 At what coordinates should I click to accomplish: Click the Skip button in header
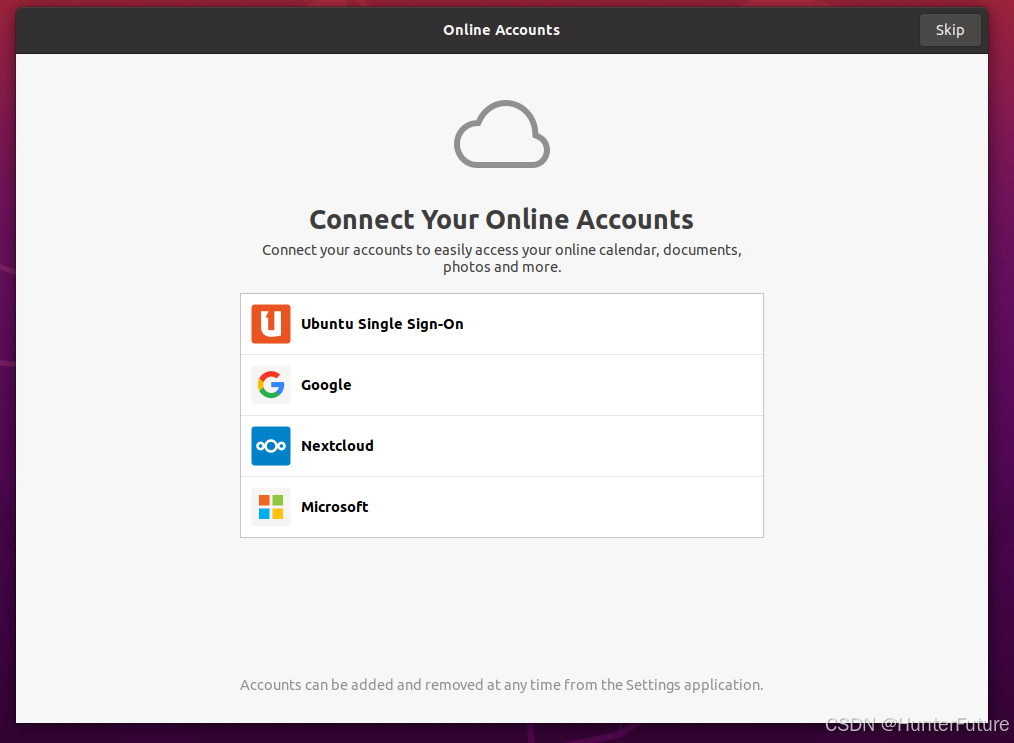[x=949, y=30]
